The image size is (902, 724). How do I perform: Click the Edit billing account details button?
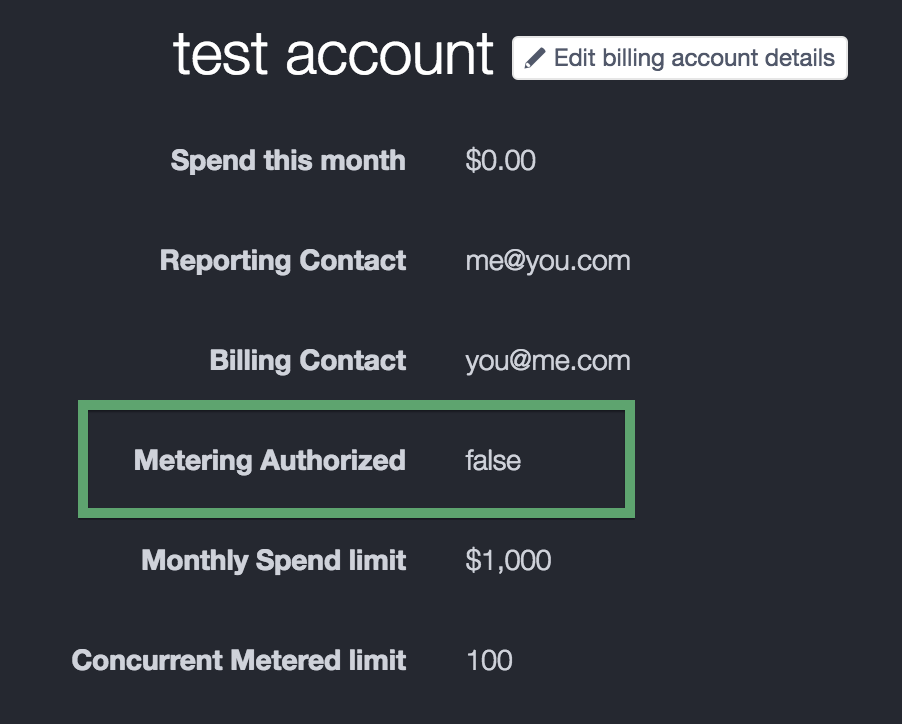click(679, 58)
